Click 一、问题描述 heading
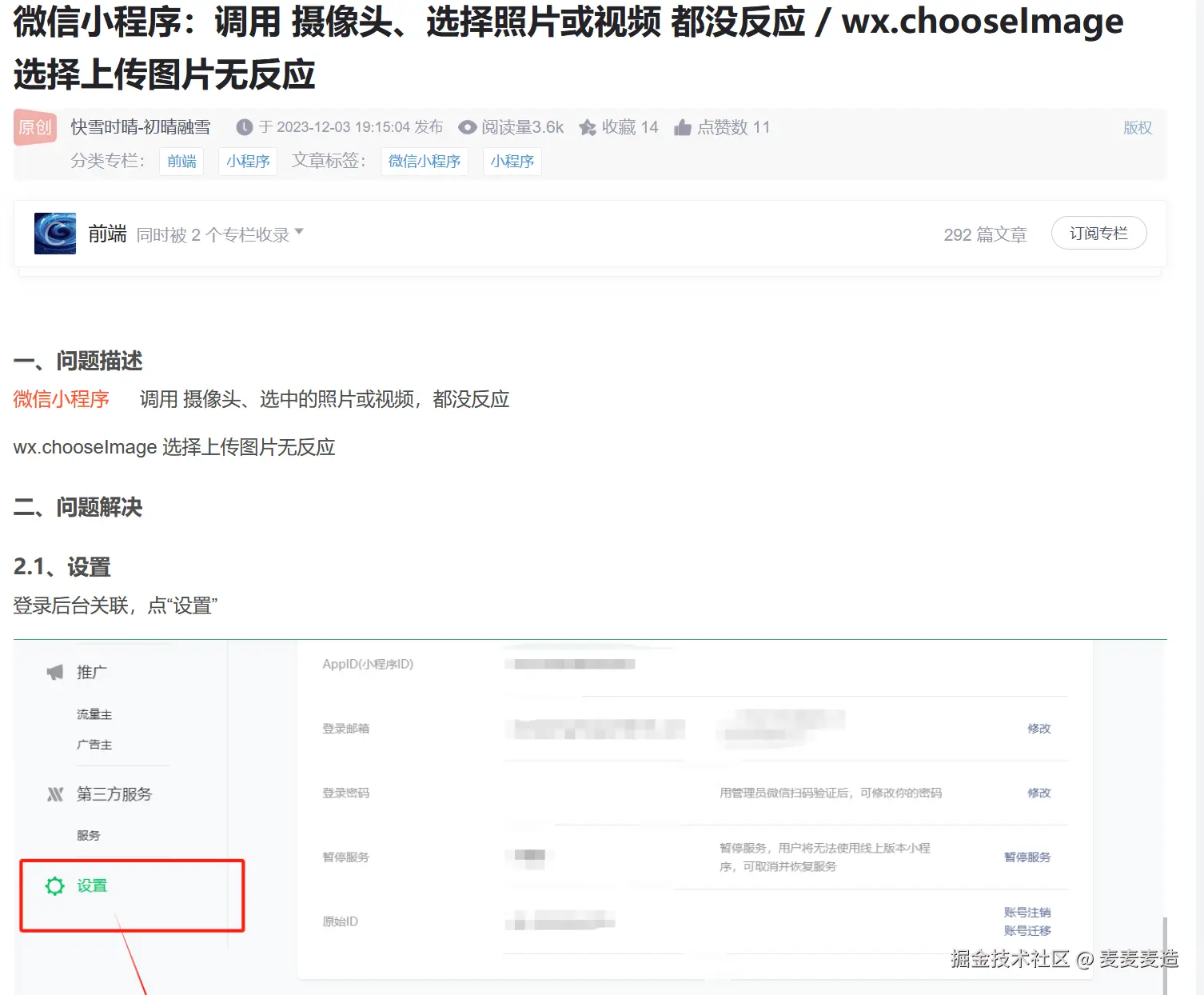Screen dimensions: 1204x995 click(x=78, y=361)
